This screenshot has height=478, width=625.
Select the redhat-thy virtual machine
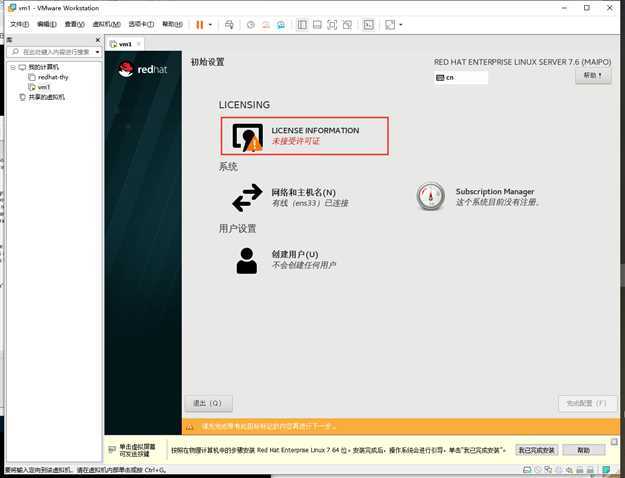click(53, 77)
